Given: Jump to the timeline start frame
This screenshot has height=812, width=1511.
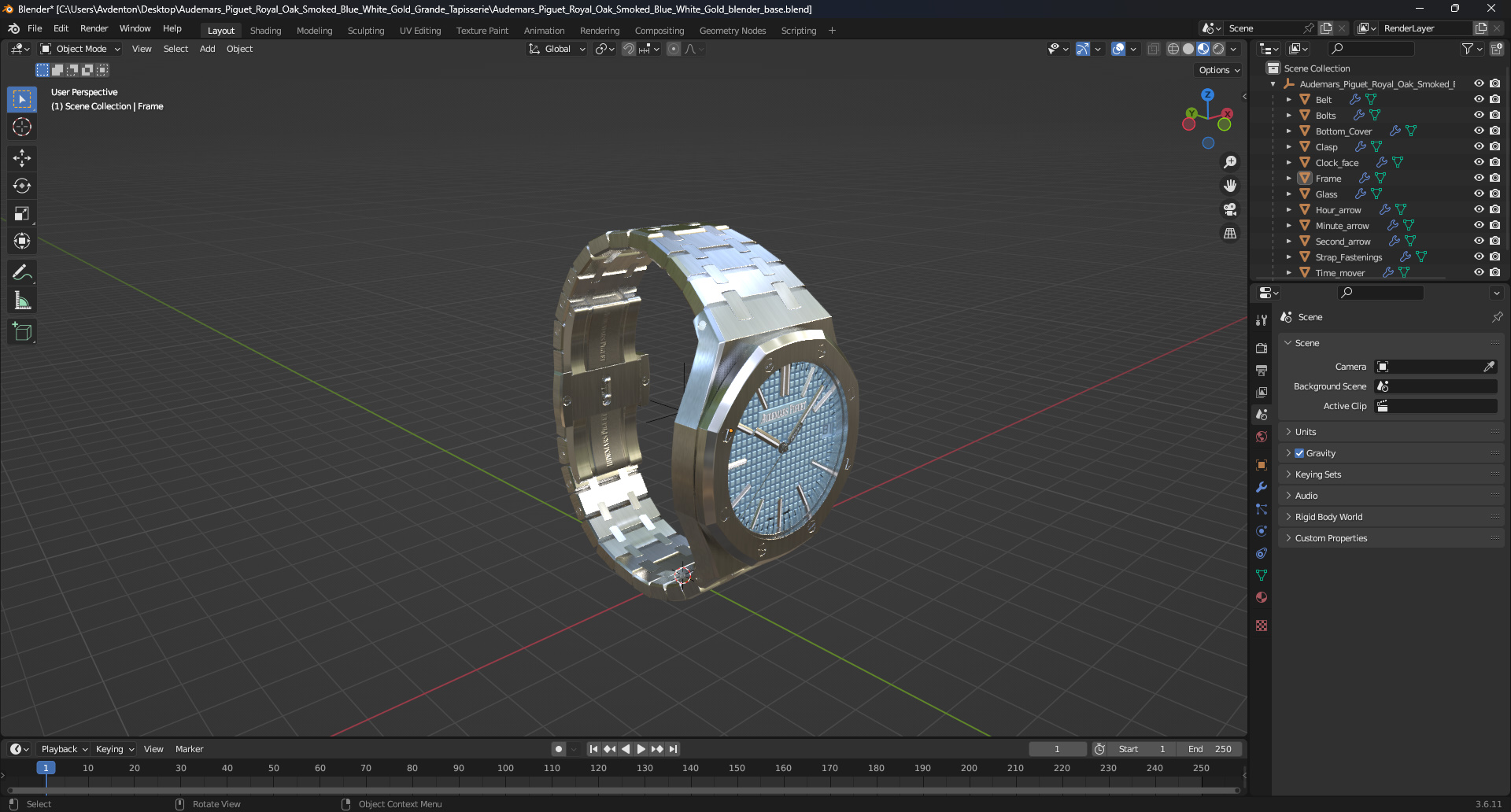Looking at the screenshot, I should coord(593,749).
